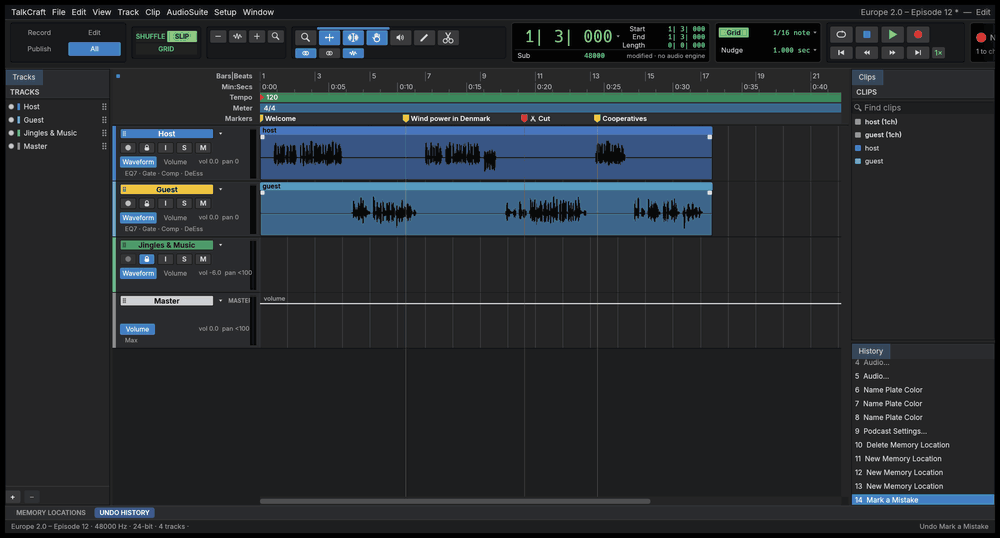The image size is (1000, 538).
Task: Switch to the Publish workspace
Action: (x=39, y=49)
